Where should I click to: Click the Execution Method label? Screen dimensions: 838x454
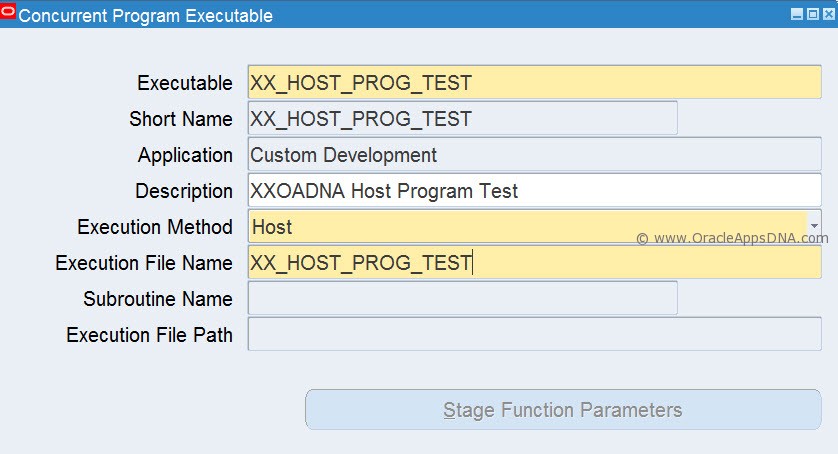155,227
